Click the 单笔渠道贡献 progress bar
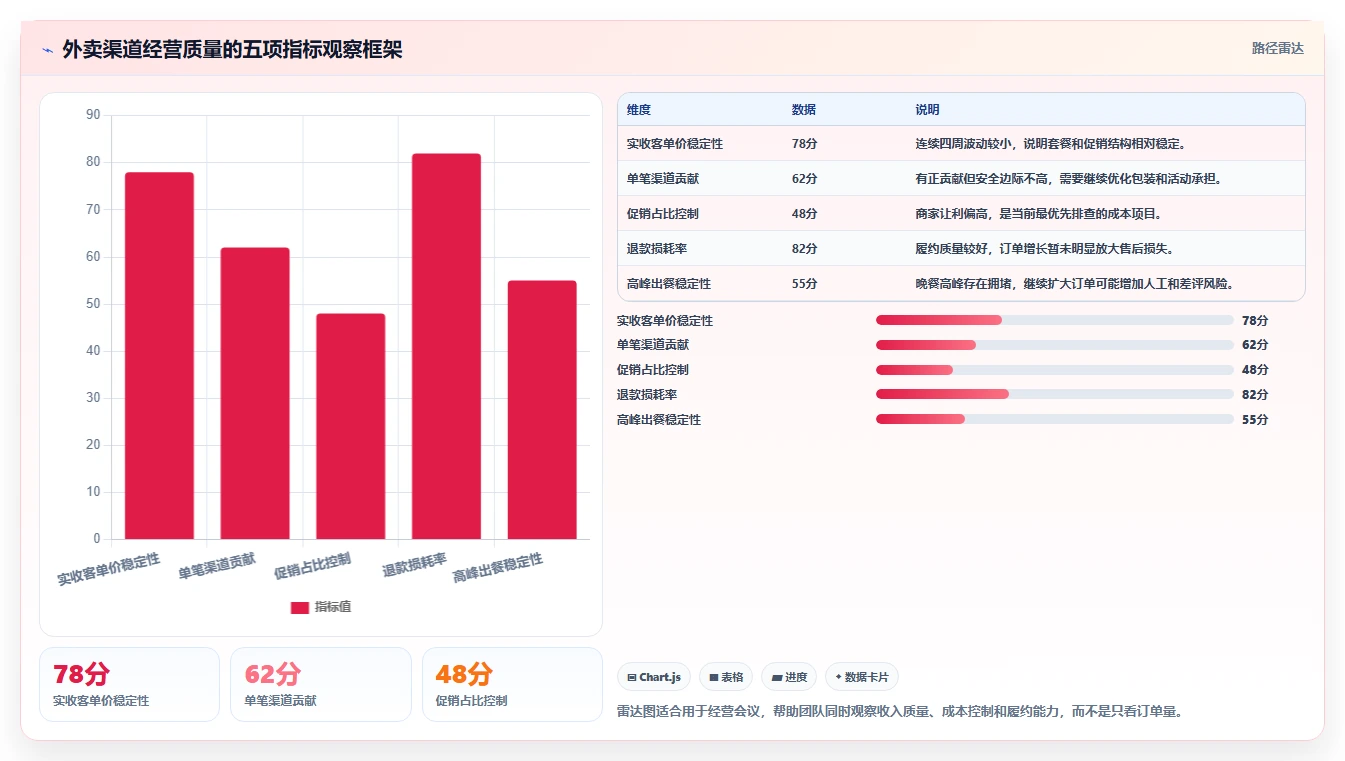 [1054, 345]
